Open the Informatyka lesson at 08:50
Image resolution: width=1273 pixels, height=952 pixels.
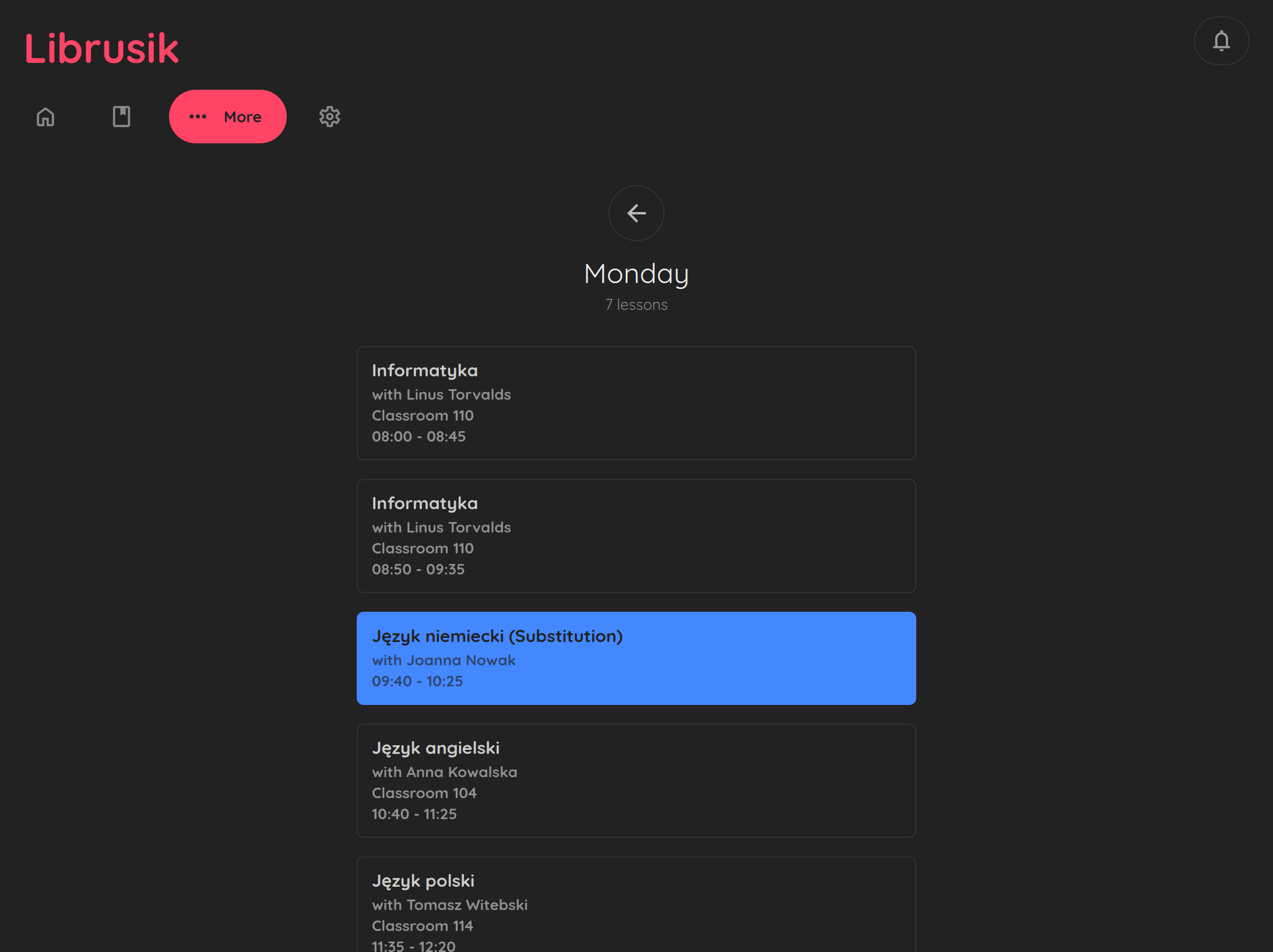point(636,536)
